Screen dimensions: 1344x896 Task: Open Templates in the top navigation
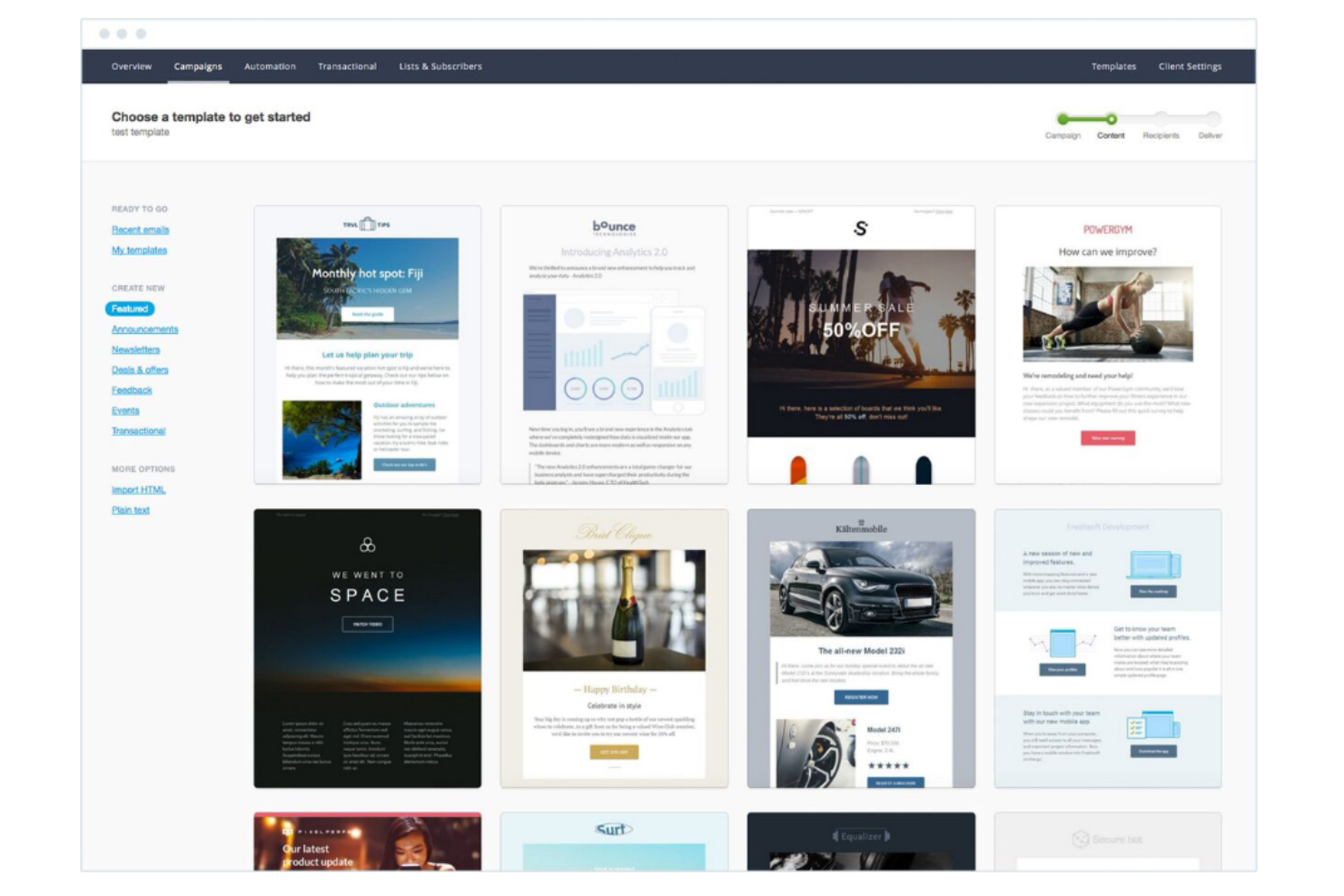point(1113,66)
